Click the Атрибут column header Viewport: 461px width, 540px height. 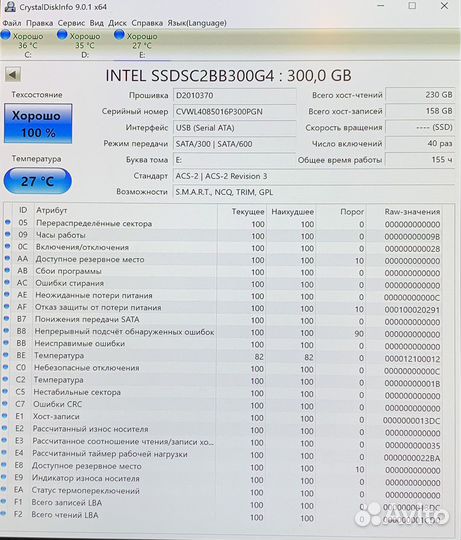click(x=52, y=210)
